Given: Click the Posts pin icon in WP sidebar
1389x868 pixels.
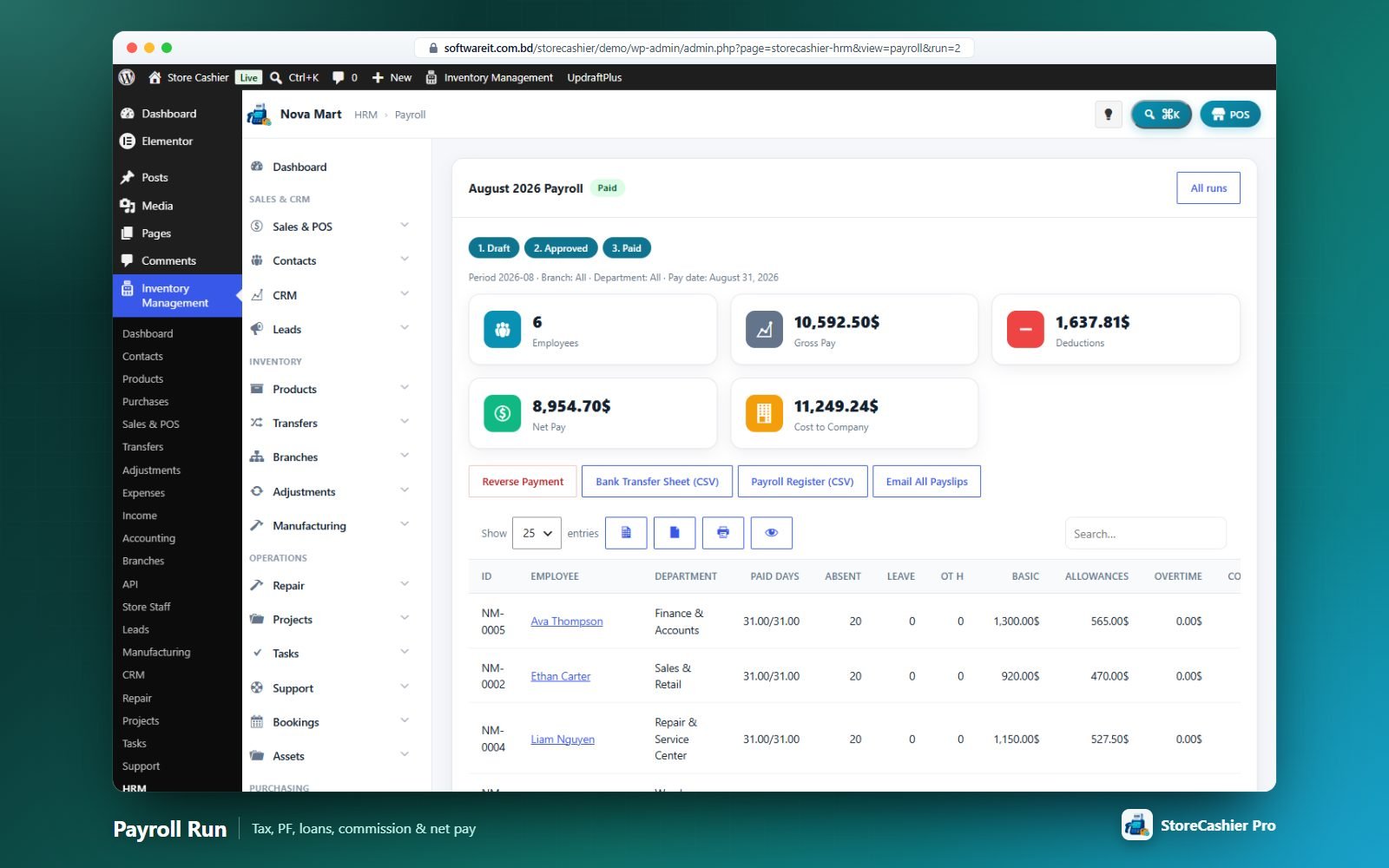Looking at the screenshot, I should click(128, 177).
